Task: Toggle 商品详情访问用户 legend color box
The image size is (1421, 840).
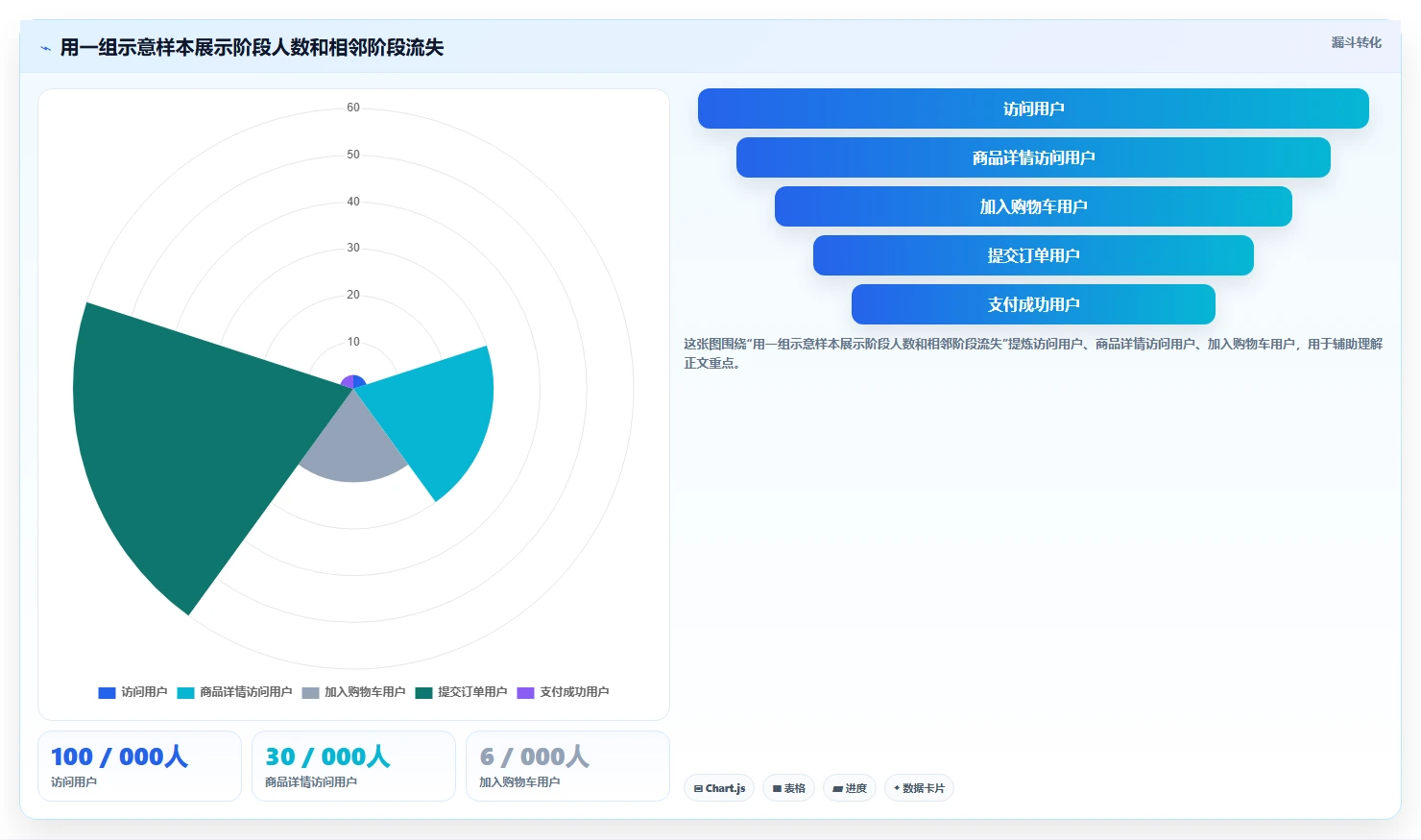Action: click(x=185, y=693)
